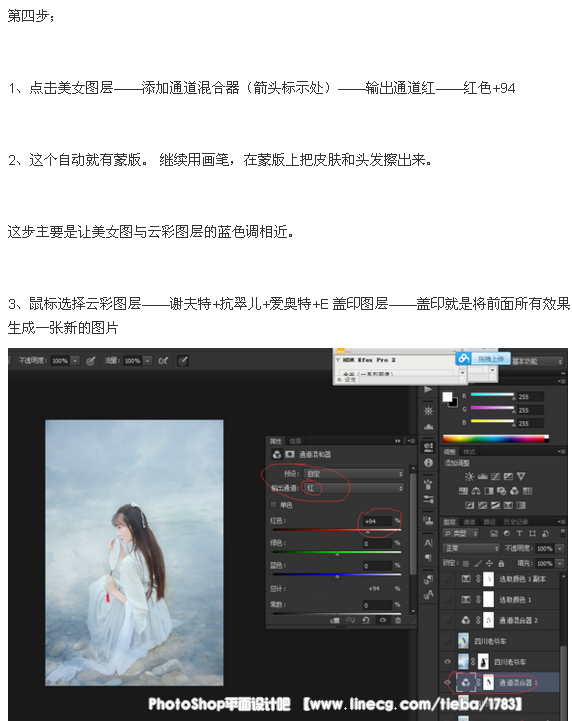Add a Color Balance adjustment (scales icon)
Viewport: 572px width, 721px height.
click(x=476, y=491)
